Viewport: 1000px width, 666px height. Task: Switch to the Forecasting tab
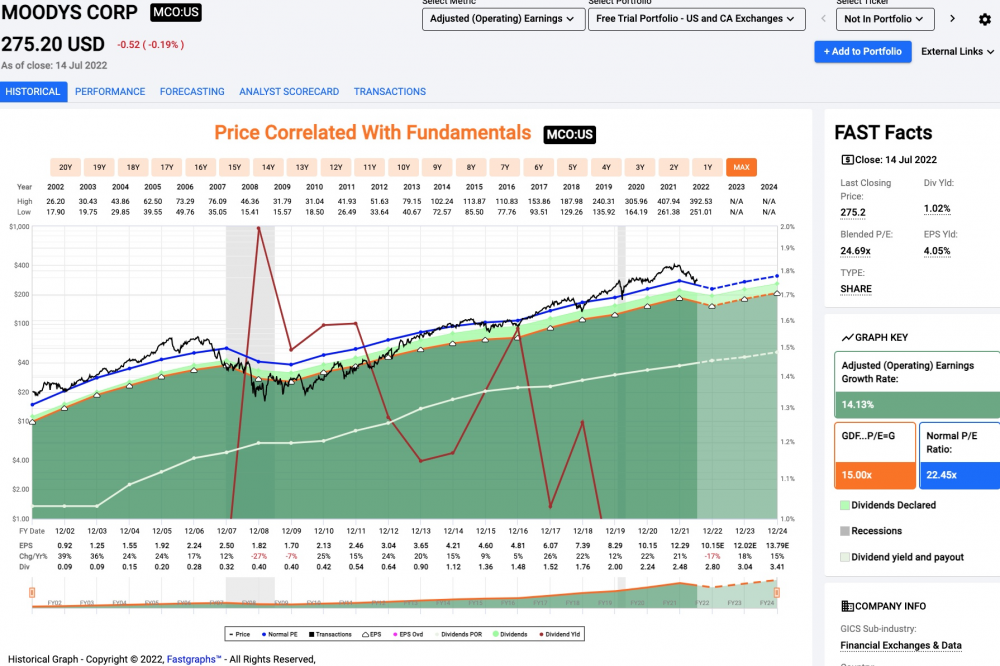pyautogui.click(x=192, y=92)
